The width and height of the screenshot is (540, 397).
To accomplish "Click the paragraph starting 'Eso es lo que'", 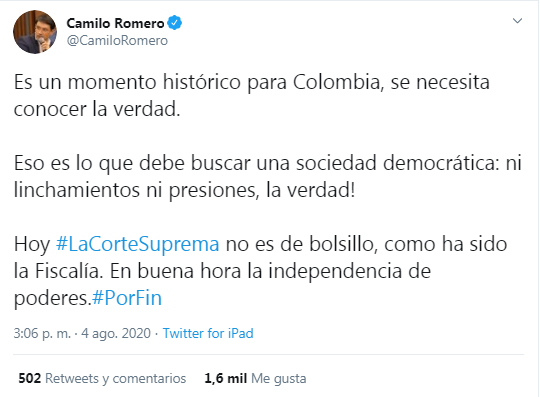I will pyautogui.click(x=268, y=176).
